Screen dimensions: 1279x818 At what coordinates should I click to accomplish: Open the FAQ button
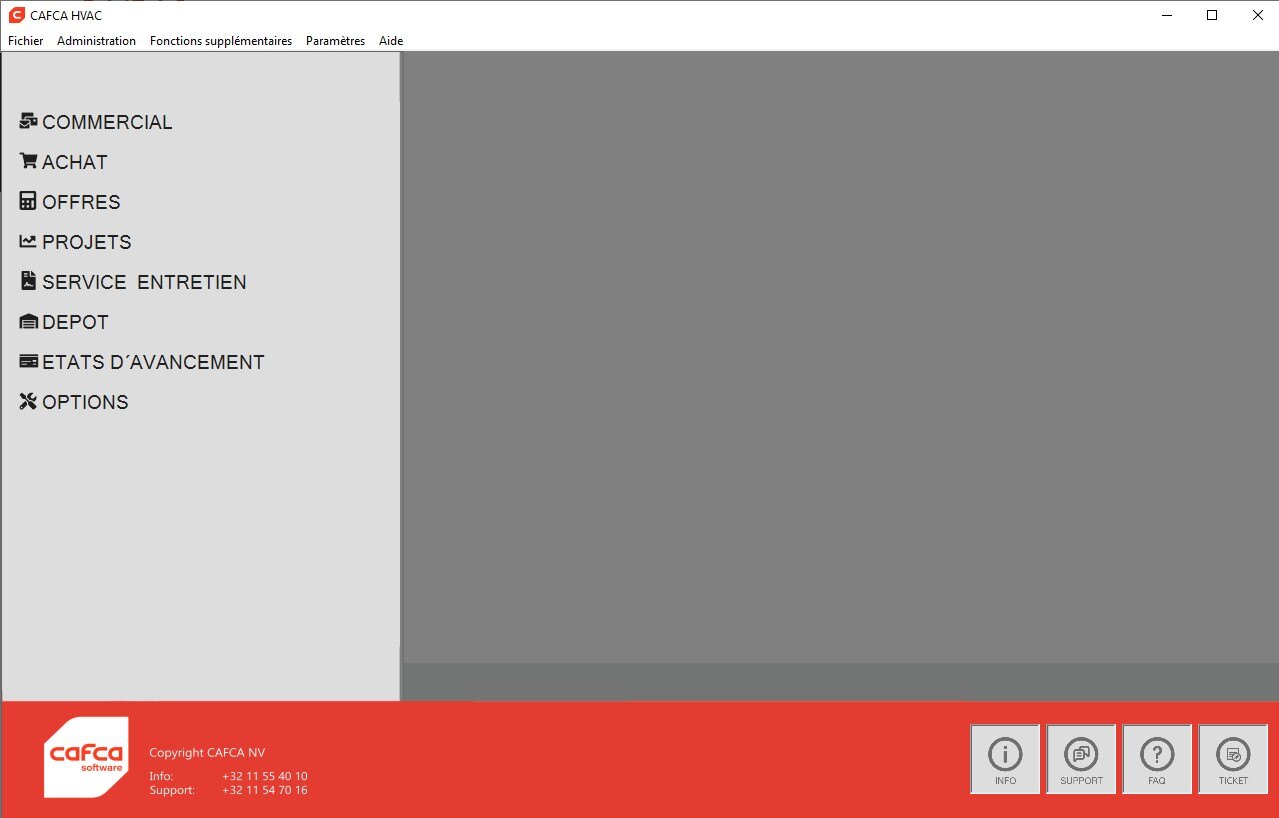coord(1157,759)
